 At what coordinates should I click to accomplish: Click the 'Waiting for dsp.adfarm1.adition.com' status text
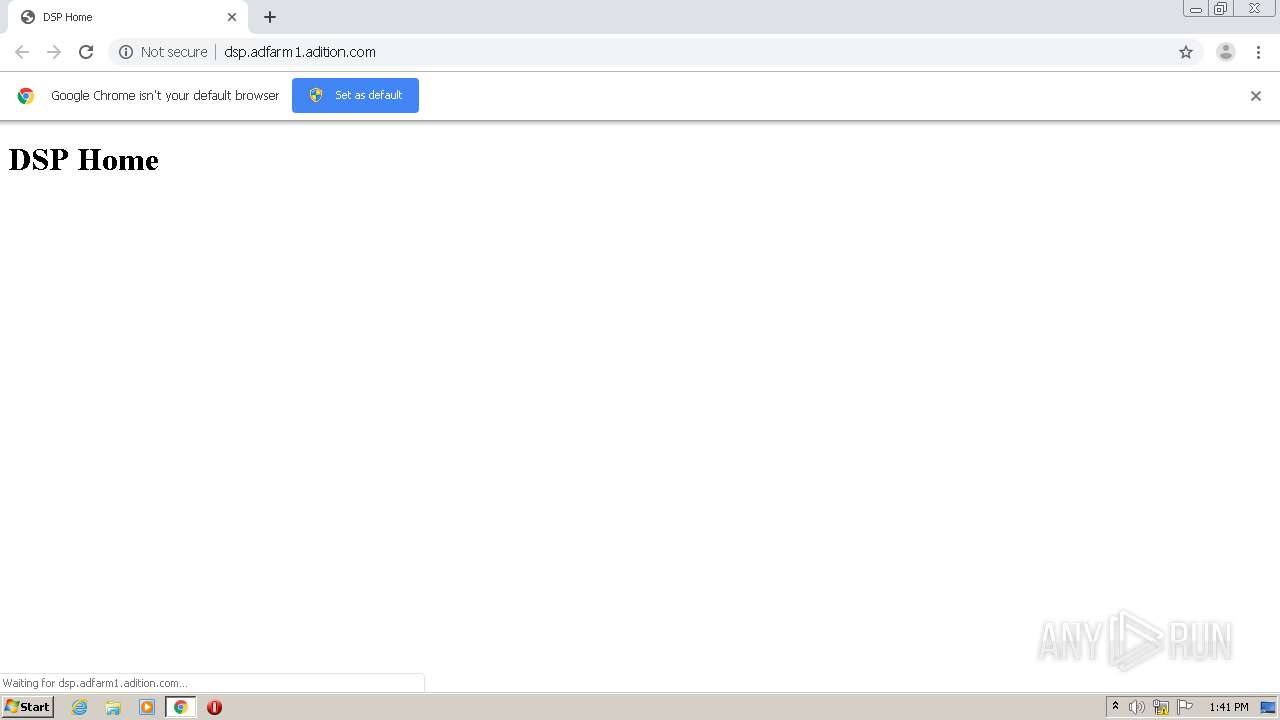pyautogui.click(x=95, y=683)
